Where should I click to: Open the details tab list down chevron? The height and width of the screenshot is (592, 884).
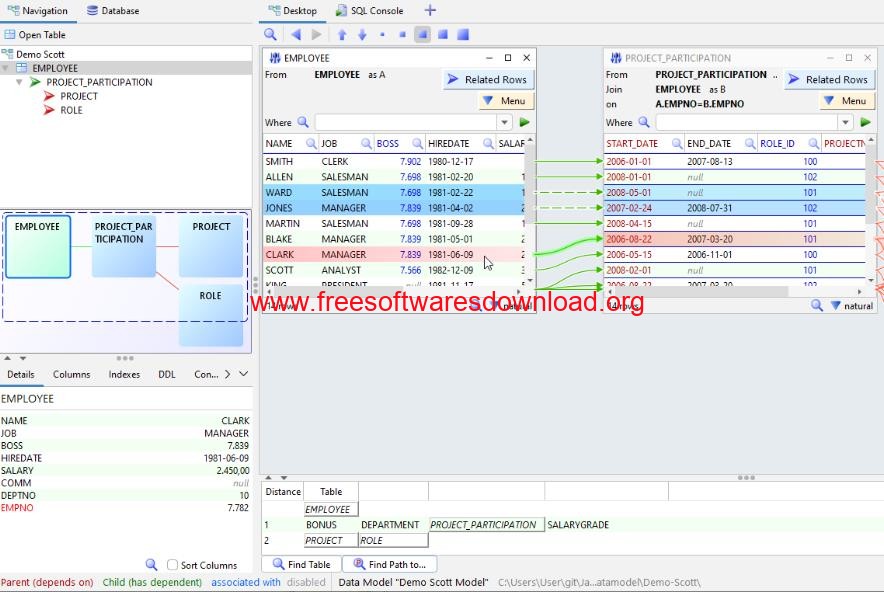tap(244, 374)
